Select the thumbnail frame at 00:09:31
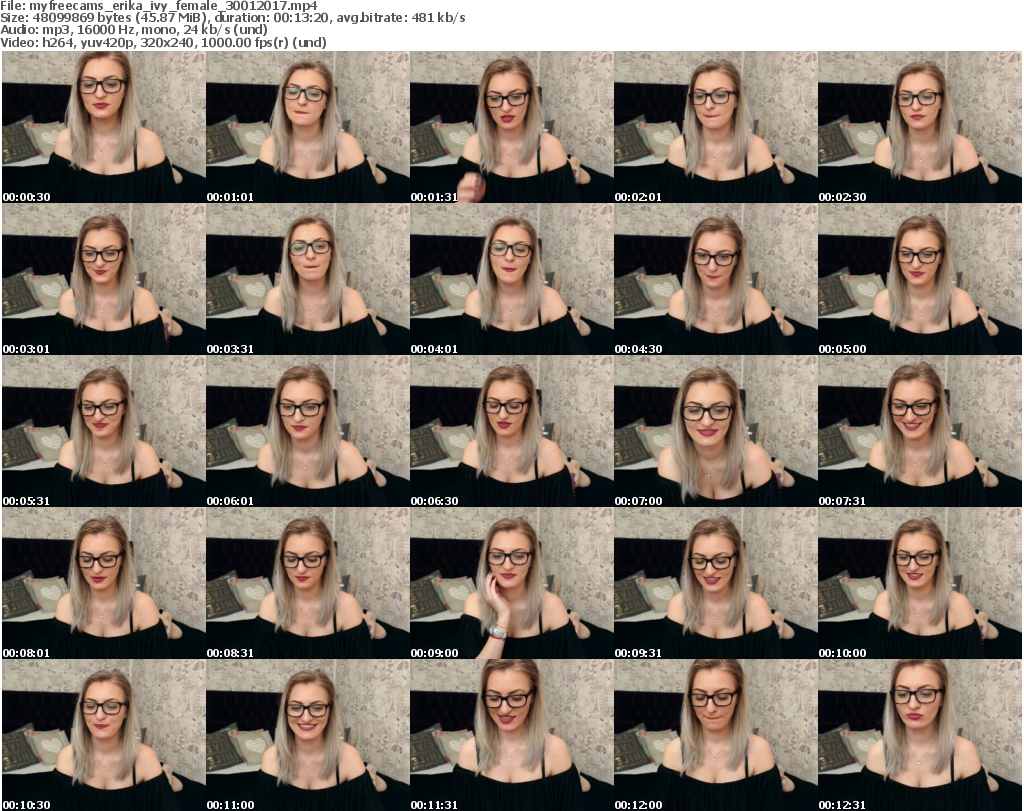 [716, 584]
